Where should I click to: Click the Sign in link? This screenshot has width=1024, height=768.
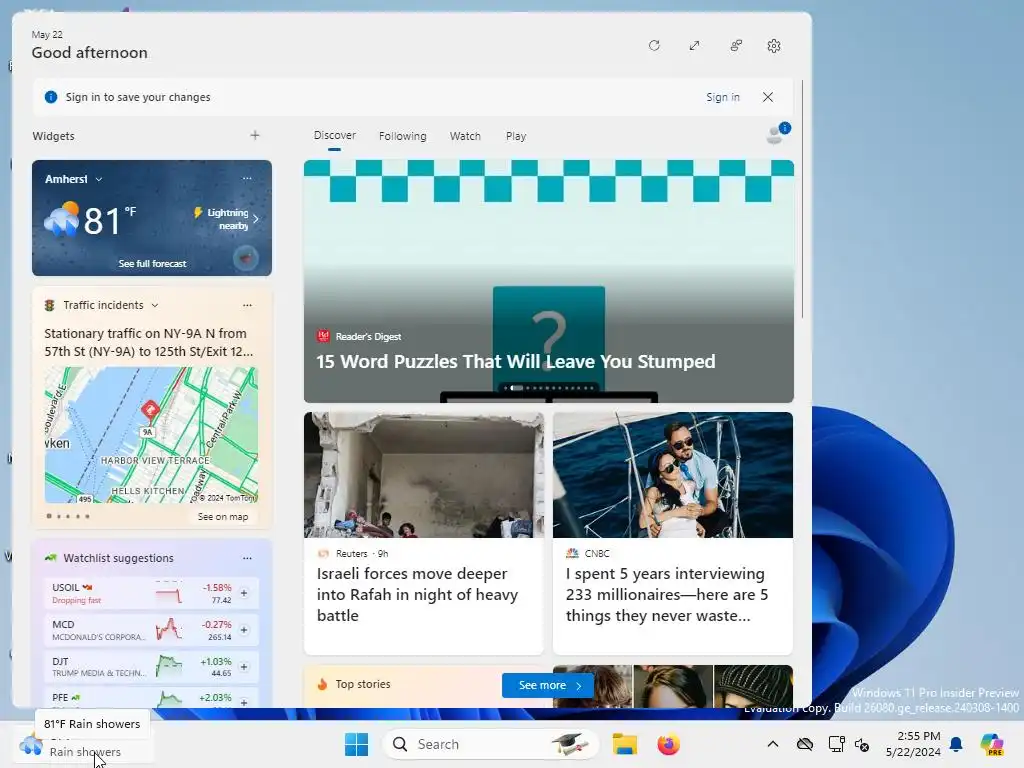[722, 97]
